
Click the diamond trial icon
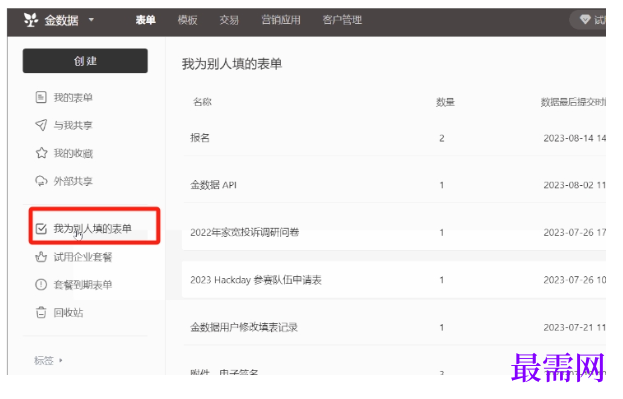coord(585,19)
